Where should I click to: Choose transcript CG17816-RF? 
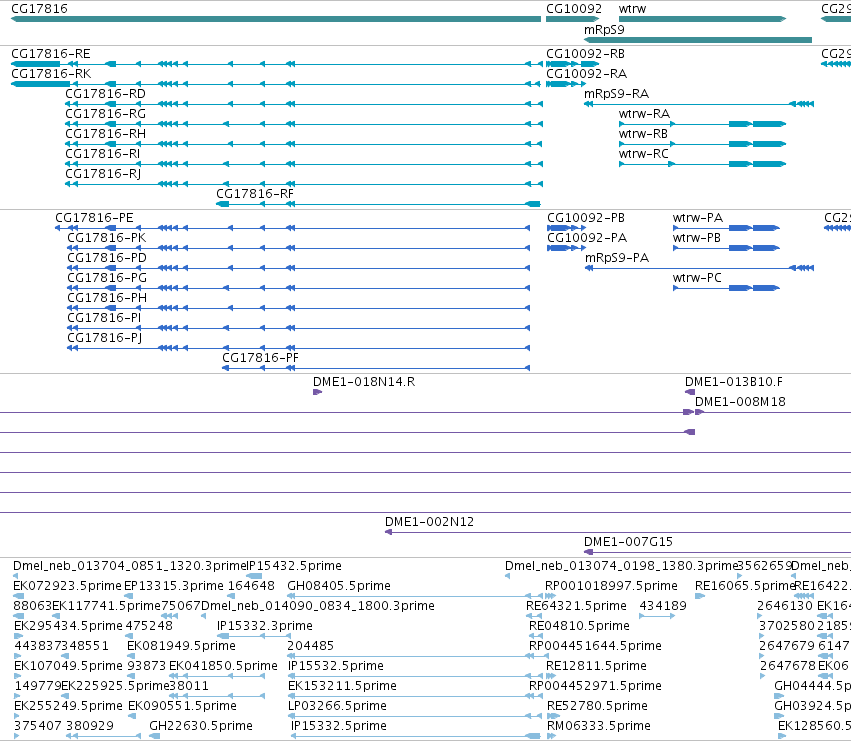tap(255, 194)
